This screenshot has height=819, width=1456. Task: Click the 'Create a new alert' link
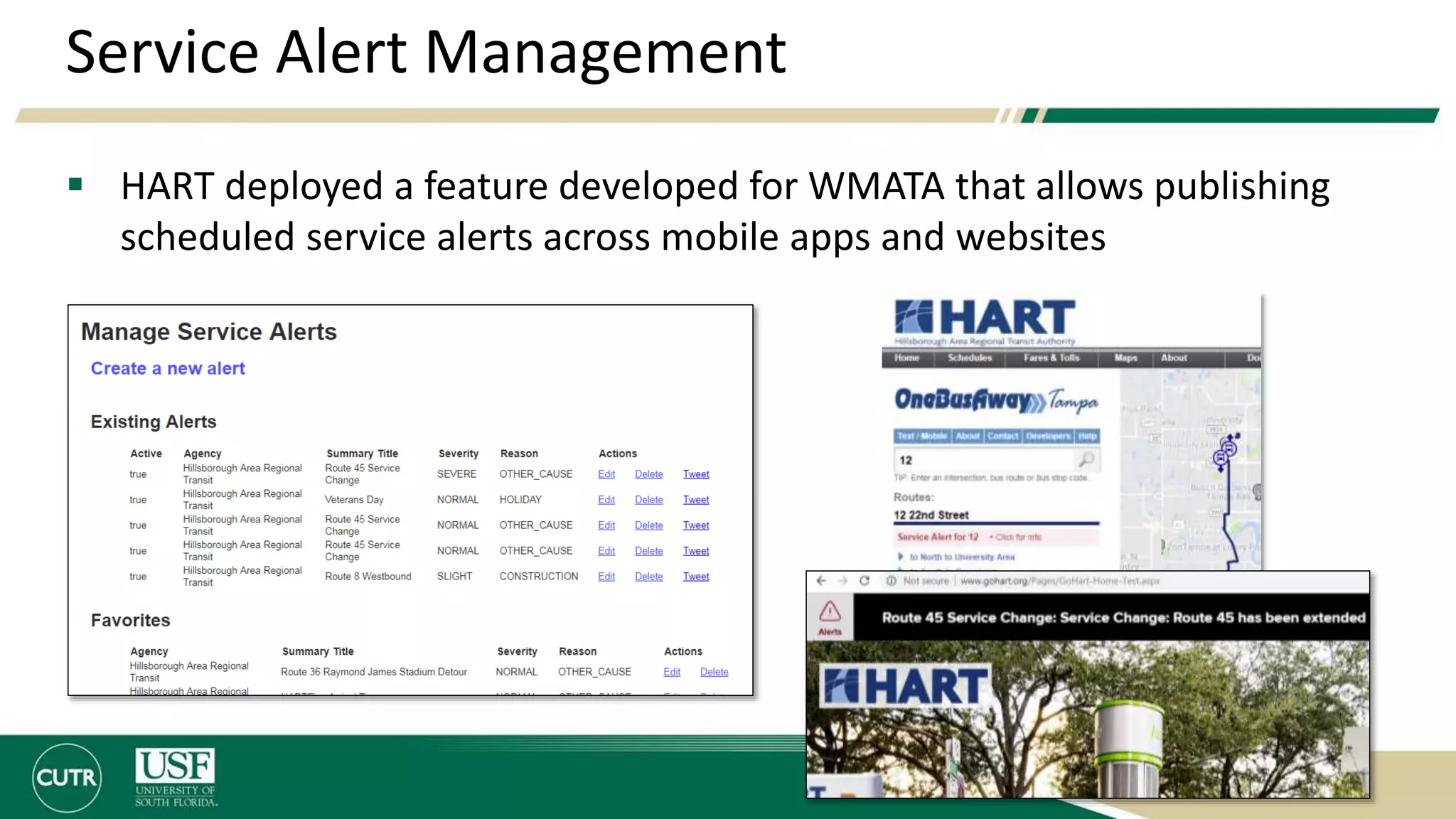coord(168,368)
